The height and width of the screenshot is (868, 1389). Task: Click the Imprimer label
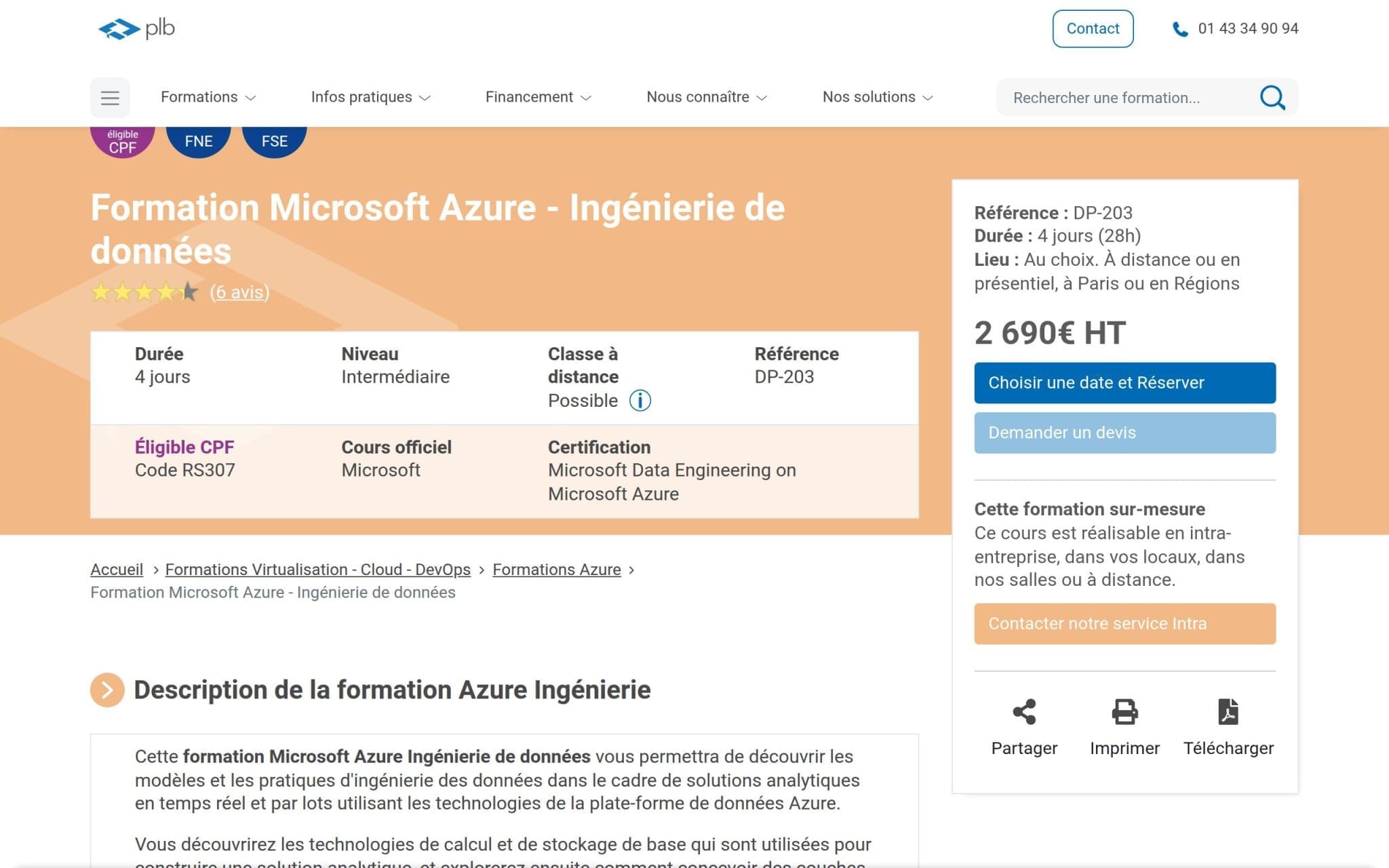(1124, 748)
